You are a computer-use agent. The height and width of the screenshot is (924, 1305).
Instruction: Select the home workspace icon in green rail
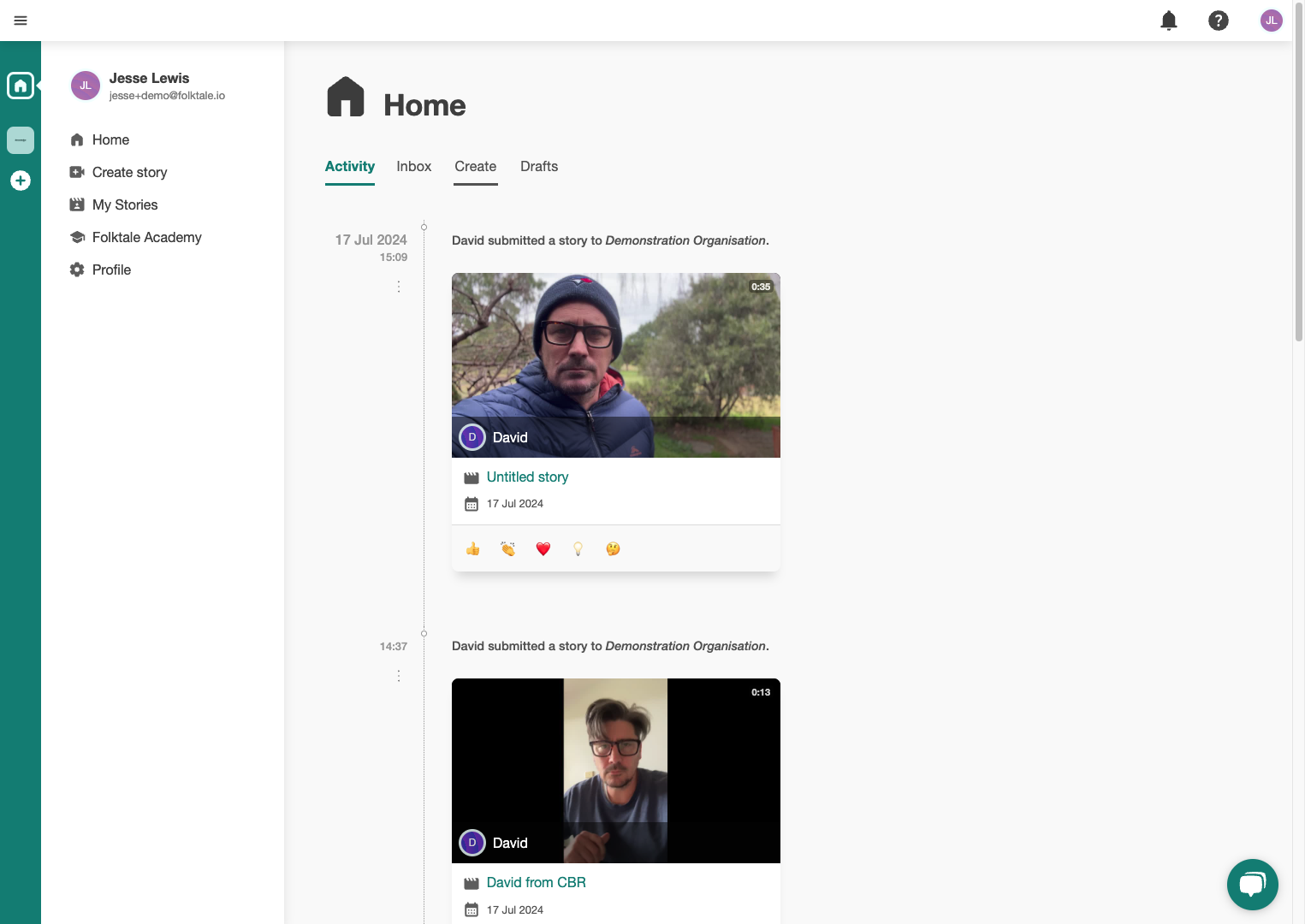point(21,86)
